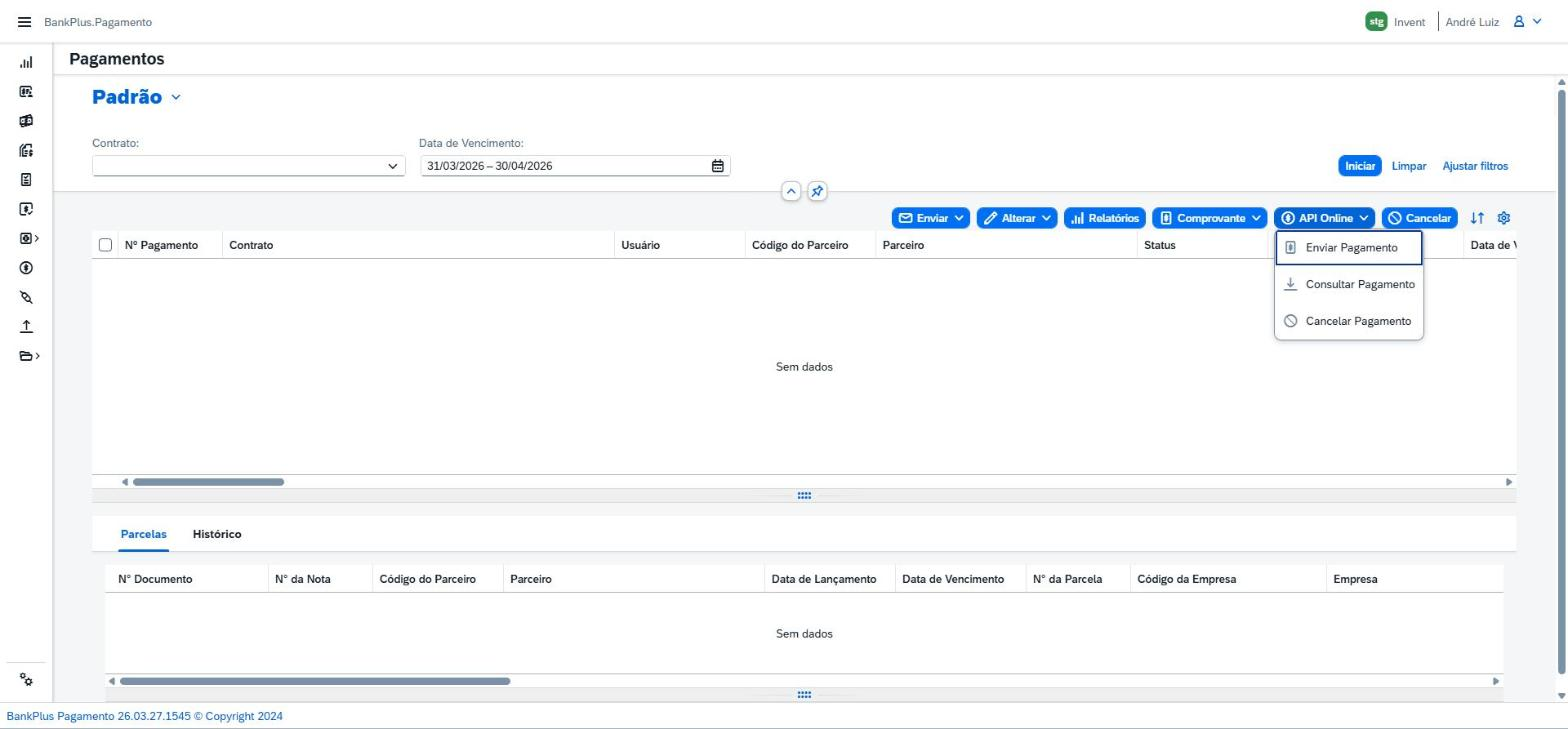Click the Cancelar toolbar button
Image resolution: width=1568 pixels, height=729 pixels.
pyautogui.click(x=1419, y=218)
